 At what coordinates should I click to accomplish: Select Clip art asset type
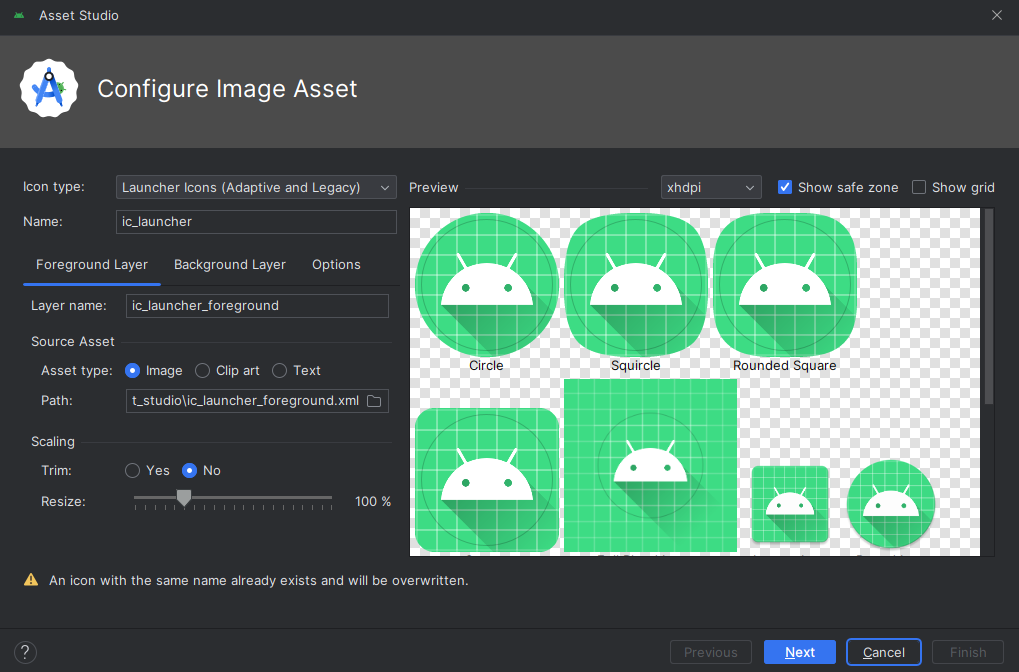click(227, 370)
